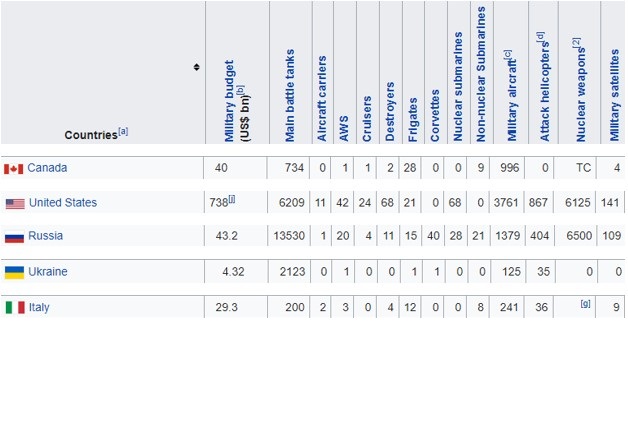
Task: Open the United States country link
Action: coord(62,203)
